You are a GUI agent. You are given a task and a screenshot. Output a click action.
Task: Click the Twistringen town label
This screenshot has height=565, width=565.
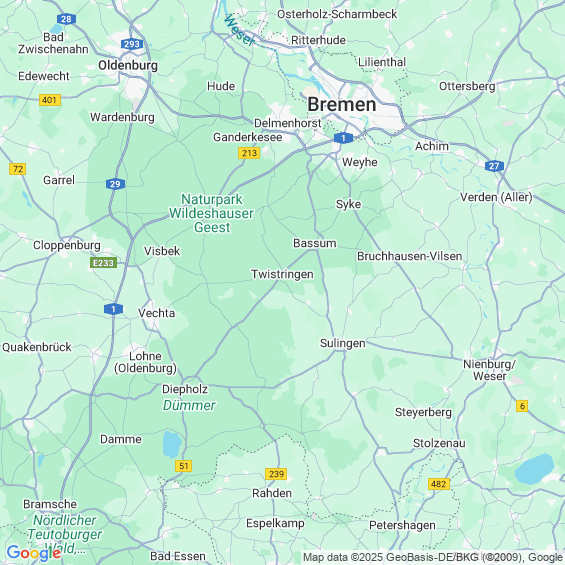point(282,274)
